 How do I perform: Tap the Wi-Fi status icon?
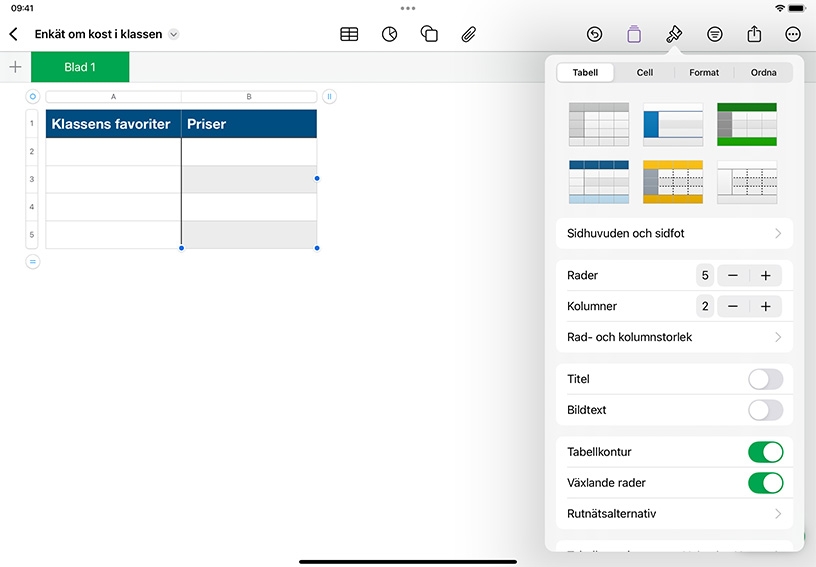[x=780, y=8]
